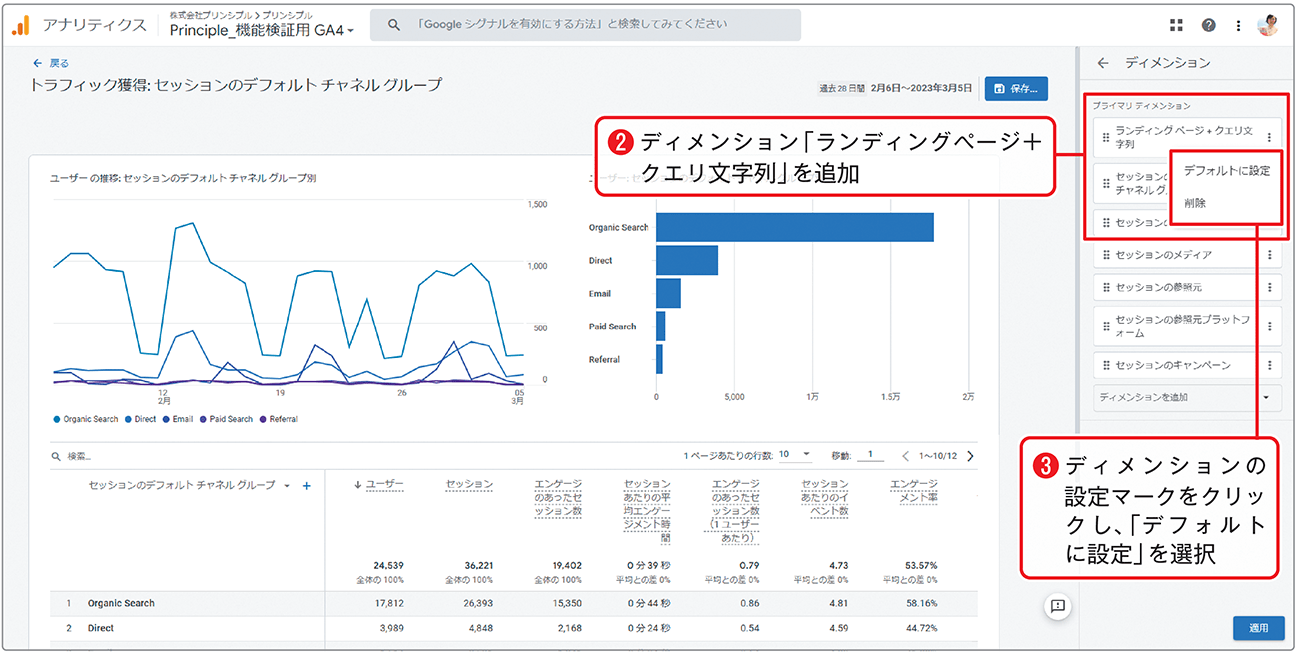This screenshot has height=653, width=1300.
Task: Sort by エンゲージのあったセッション数 column header
Action: 558,497
